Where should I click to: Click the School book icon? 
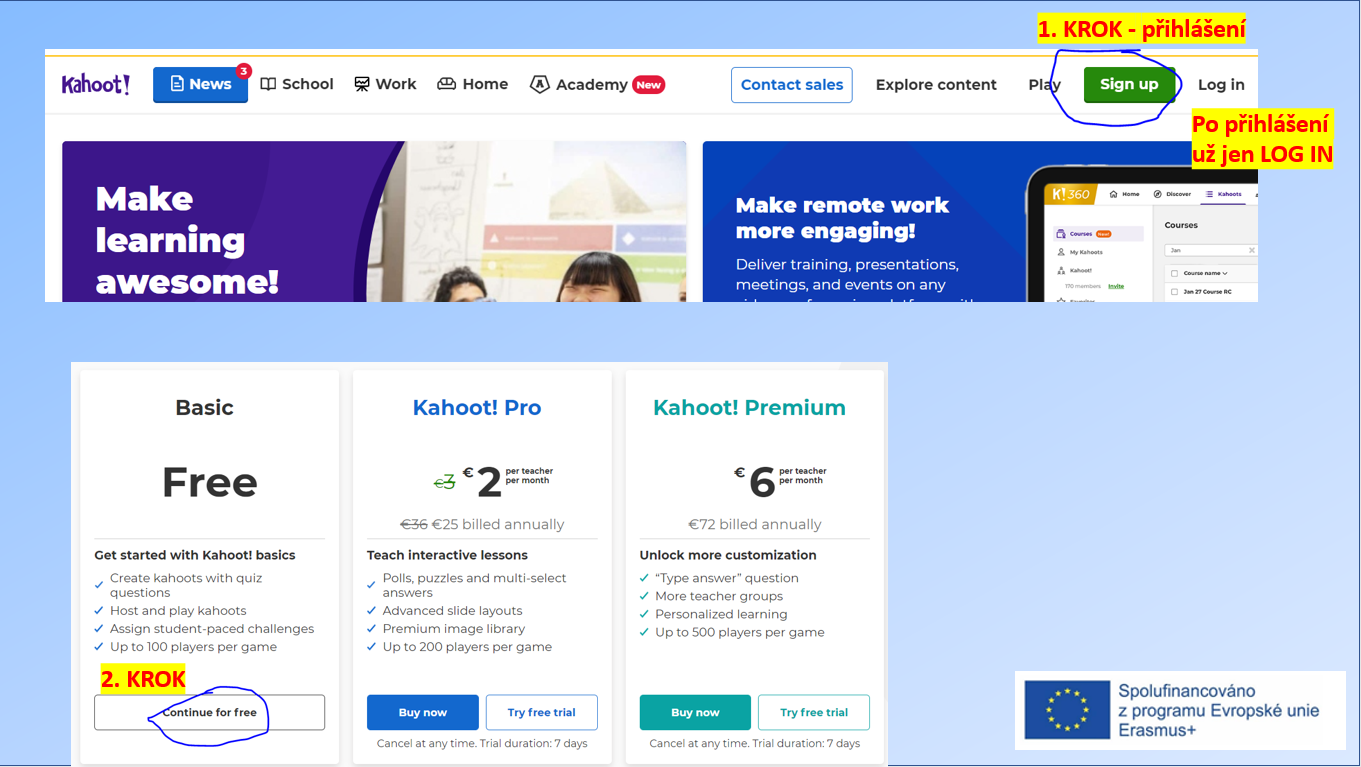click(x=268, y=84)
